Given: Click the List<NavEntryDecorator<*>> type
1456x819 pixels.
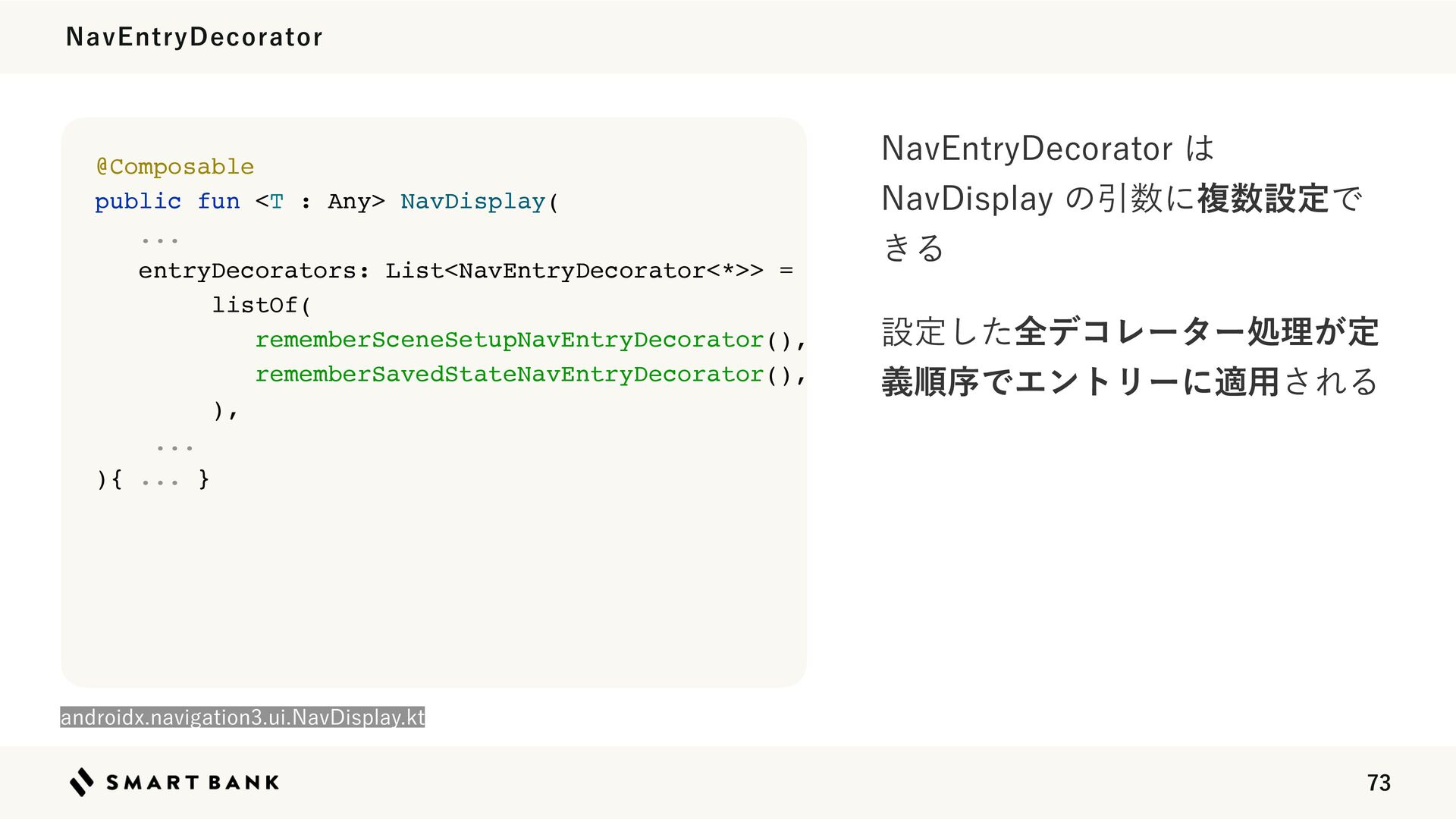Looking at the screenshot, I should [x=574, y=271].
